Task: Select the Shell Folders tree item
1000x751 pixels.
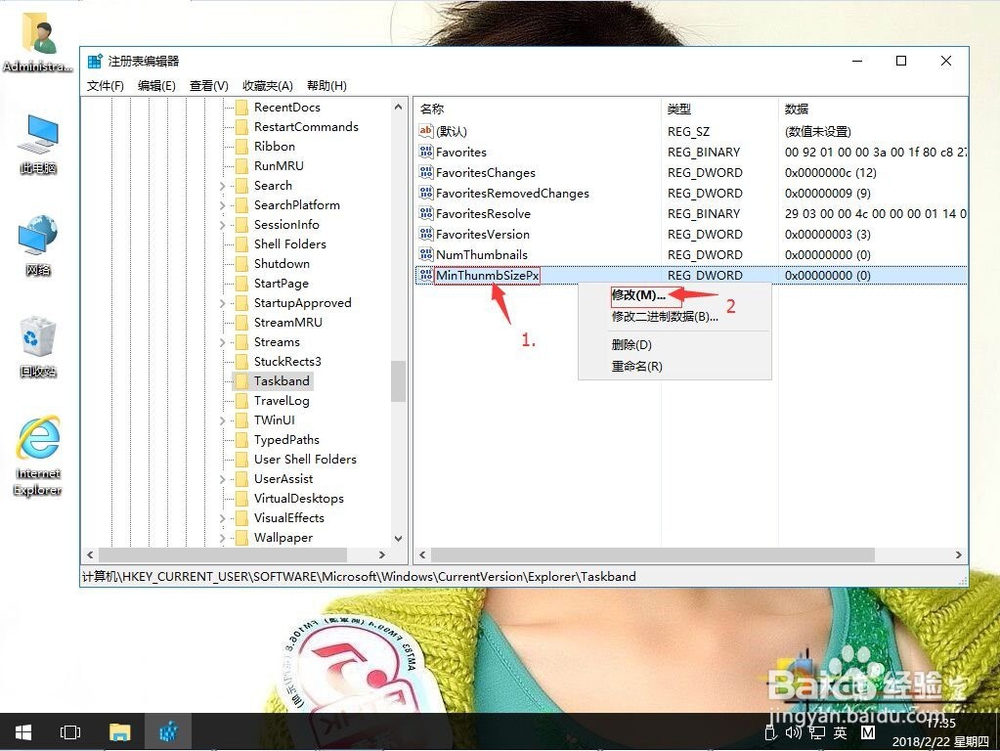Action: click(x=290, y=244)
